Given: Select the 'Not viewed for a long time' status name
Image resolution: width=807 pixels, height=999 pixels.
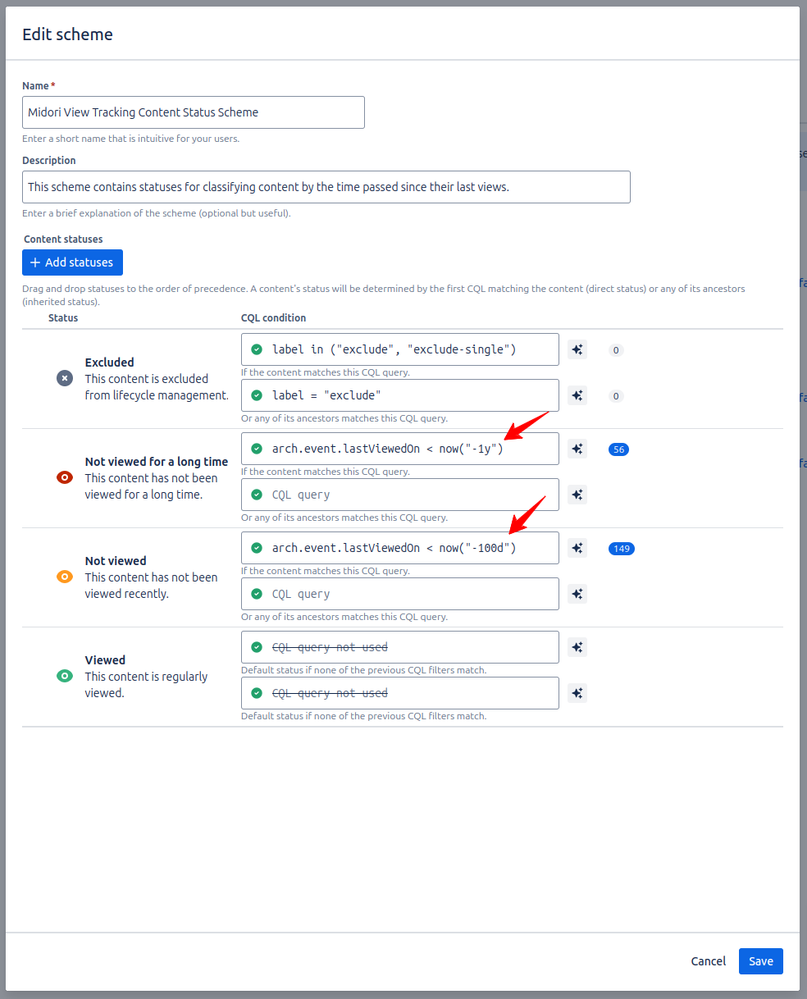Looking at the screenshot, I should (x=156, y=461).
